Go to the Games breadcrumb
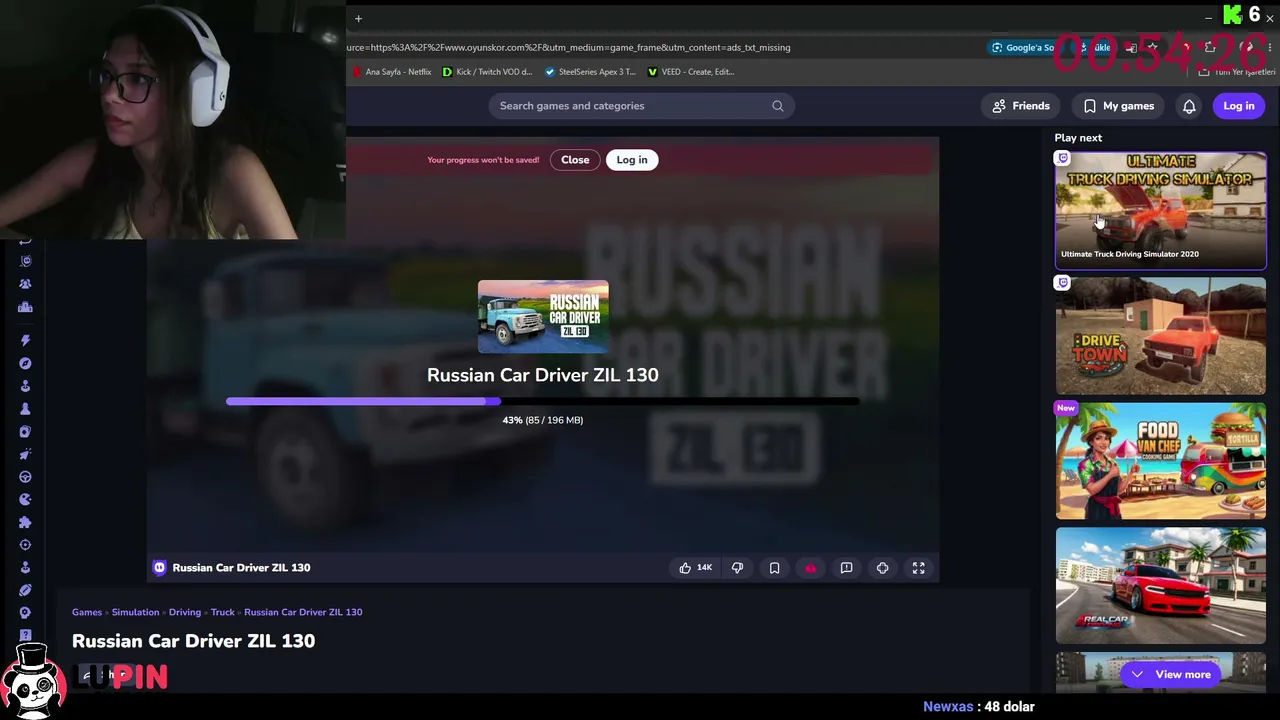The image size is (1280, 720). click(87, 612)
